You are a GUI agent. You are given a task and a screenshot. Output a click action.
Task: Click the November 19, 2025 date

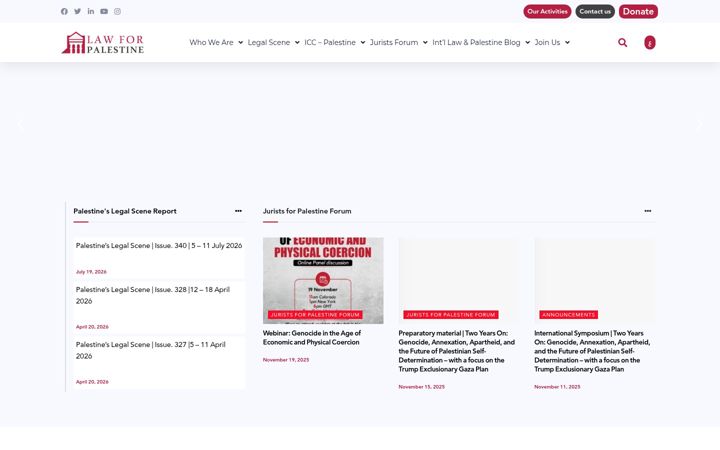pyautogui.click(x=286, y=360)
